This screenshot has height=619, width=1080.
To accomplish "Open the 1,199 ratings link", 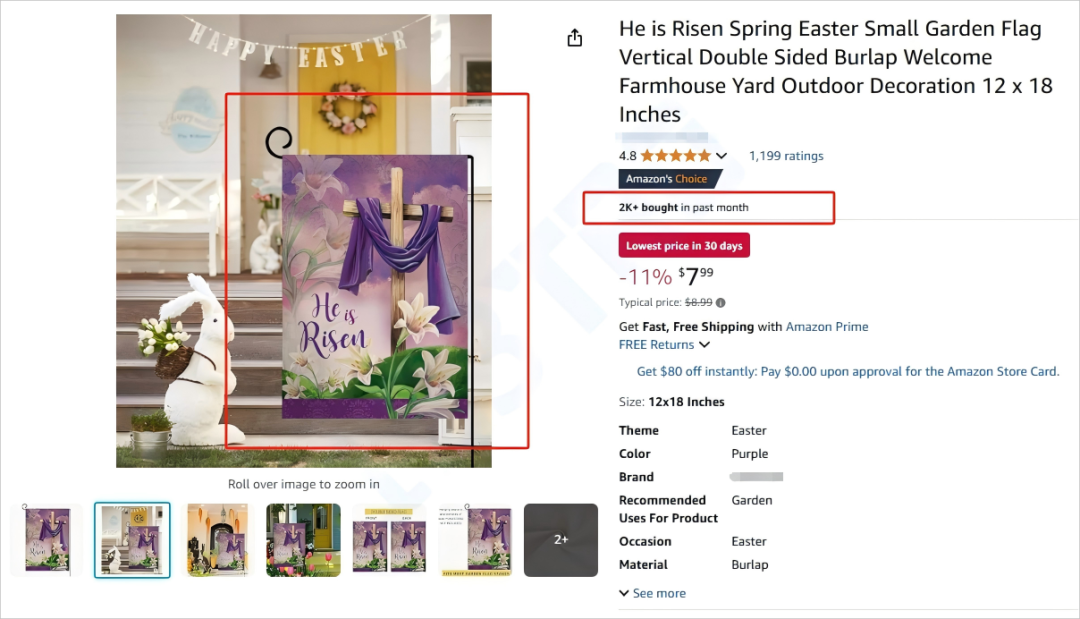I will pyautogui.click(x=786, y=156).
